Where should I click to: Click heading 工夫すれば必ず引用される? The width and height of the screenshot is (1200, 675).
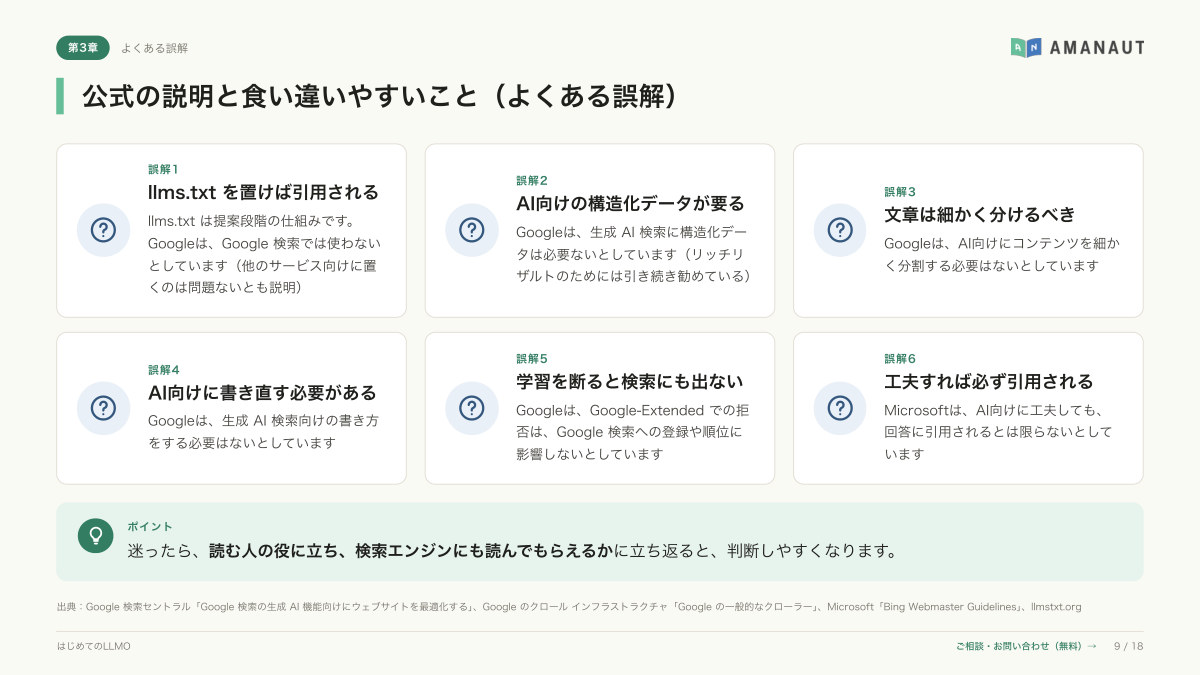[989, 382]
